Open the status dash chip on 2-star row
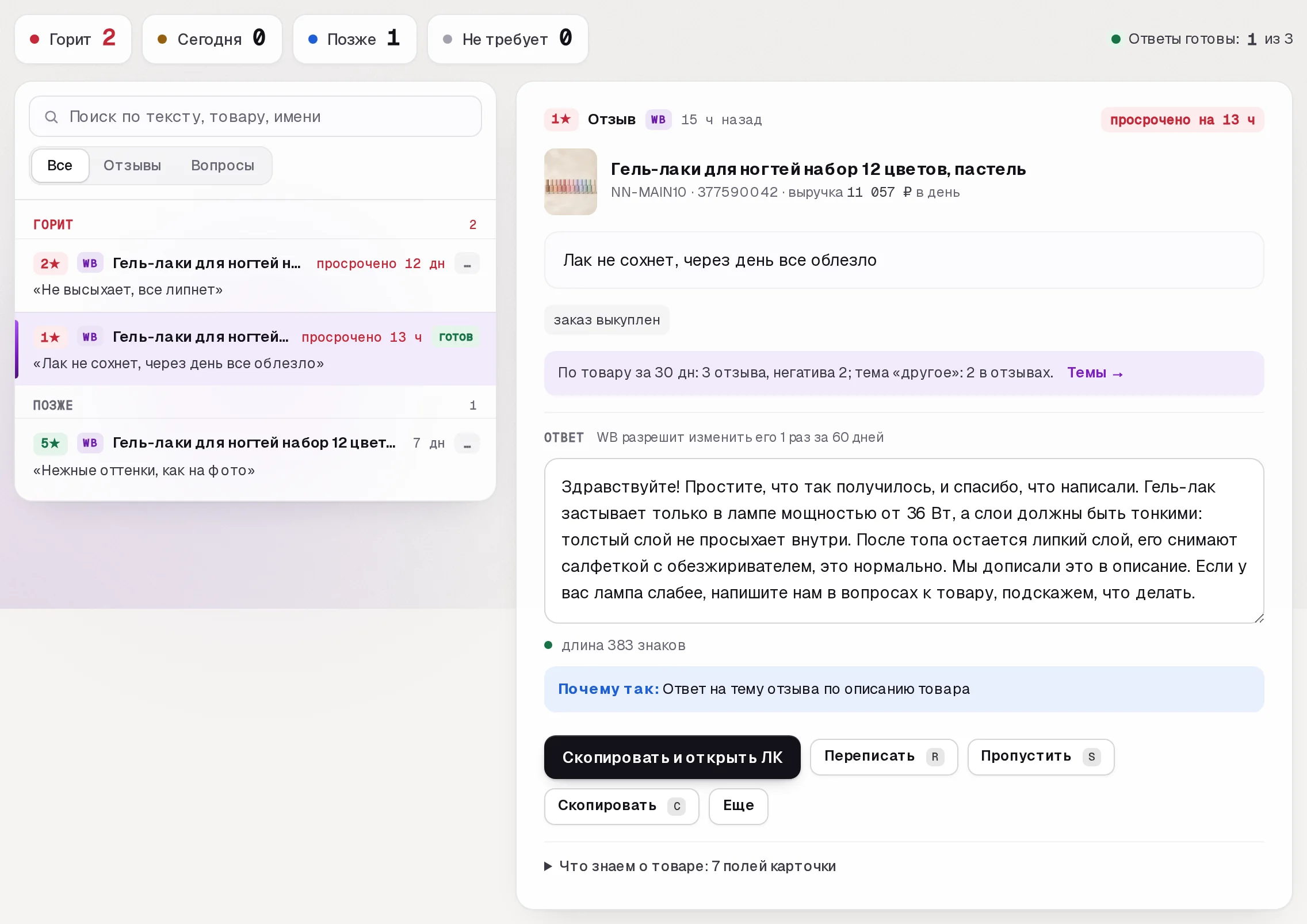 467,264
